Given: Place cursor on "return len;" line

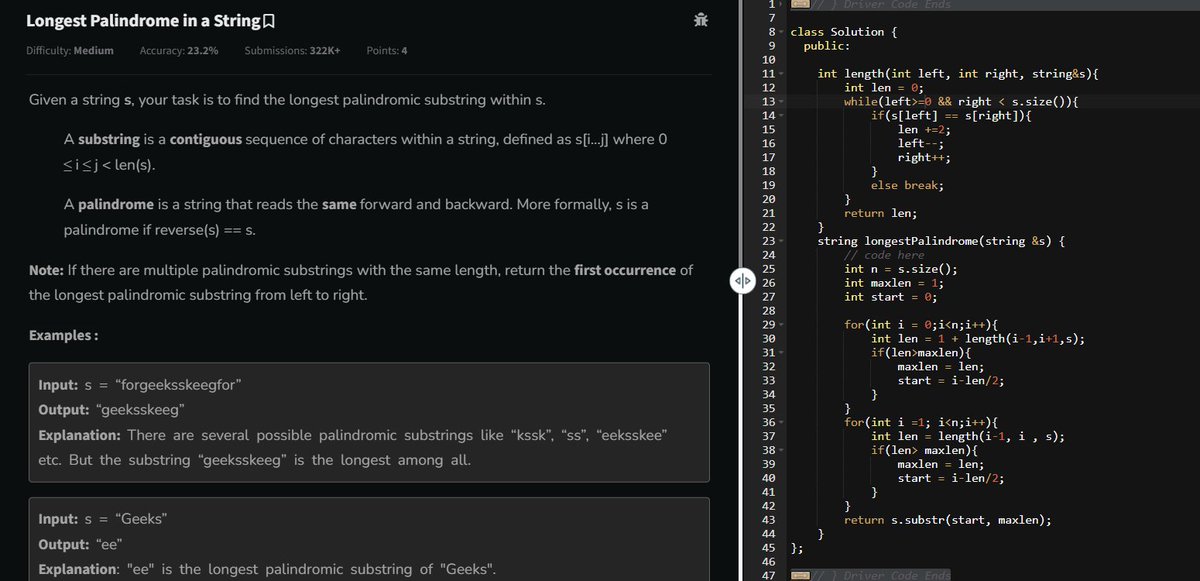Looking at the screenshot, I should pyautogui.click(x=881, y=214).
